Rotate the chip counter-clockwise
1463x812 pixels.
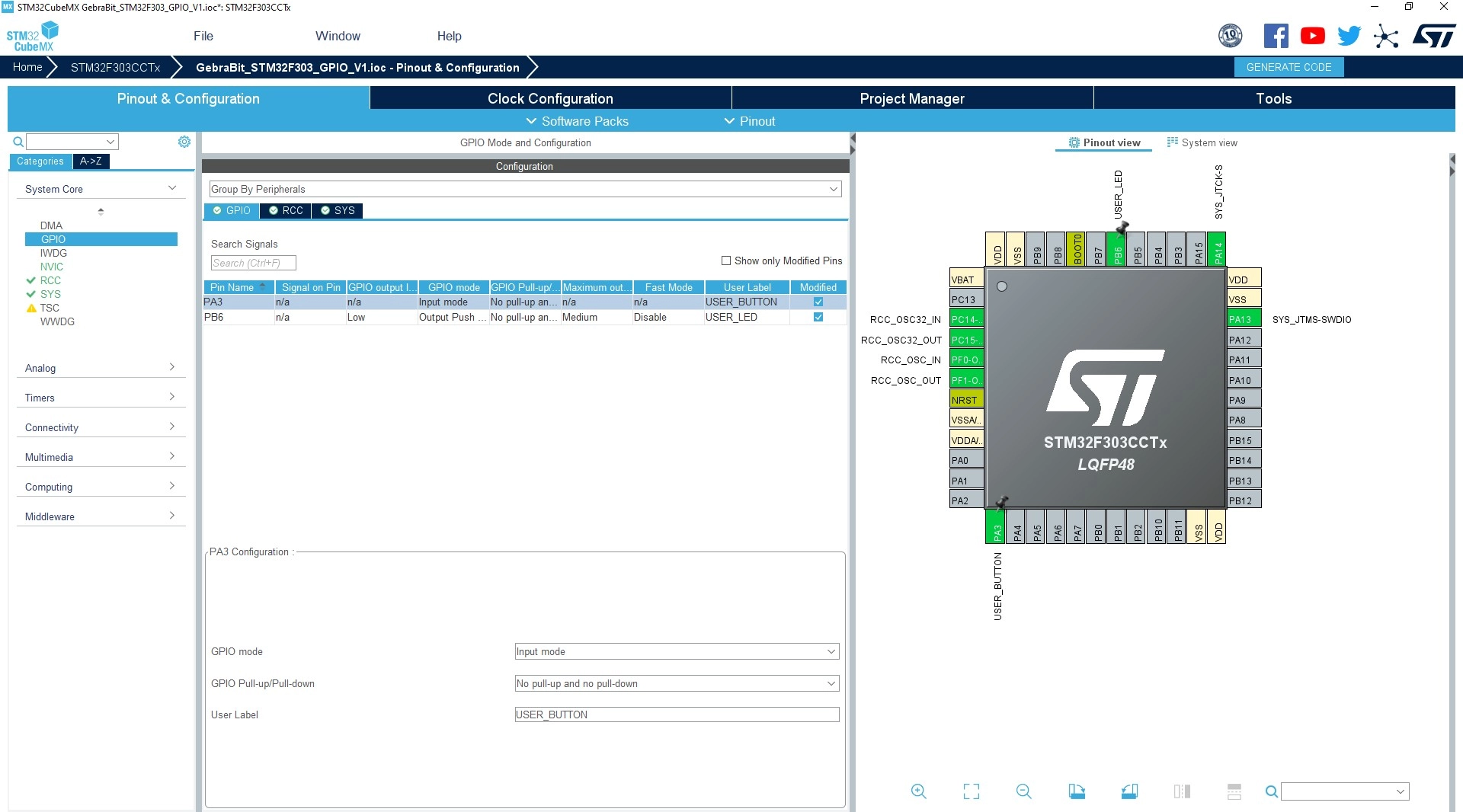click(x=1129, y=791)
